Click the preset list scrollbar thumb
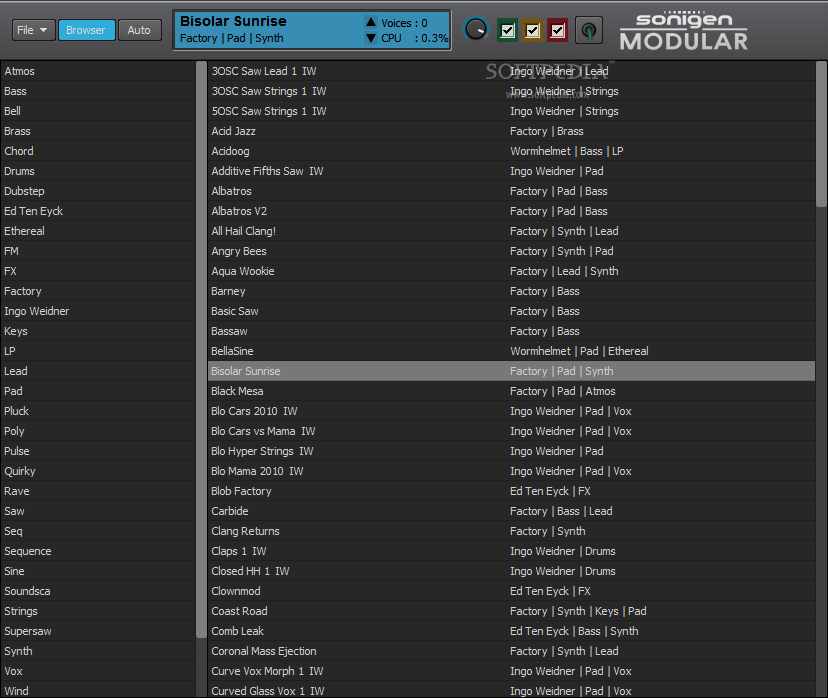 pyautogui.click(x=821, y=134)
